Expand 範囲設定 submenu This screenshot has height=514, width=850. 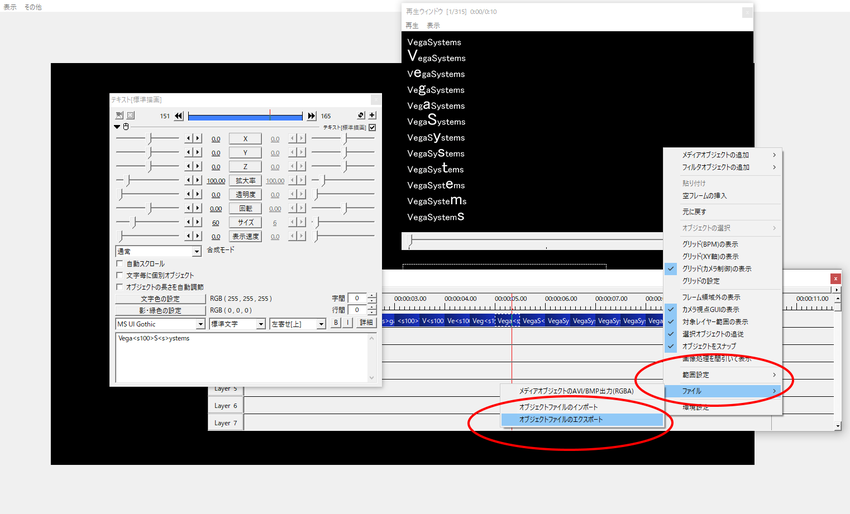[723, 375]
